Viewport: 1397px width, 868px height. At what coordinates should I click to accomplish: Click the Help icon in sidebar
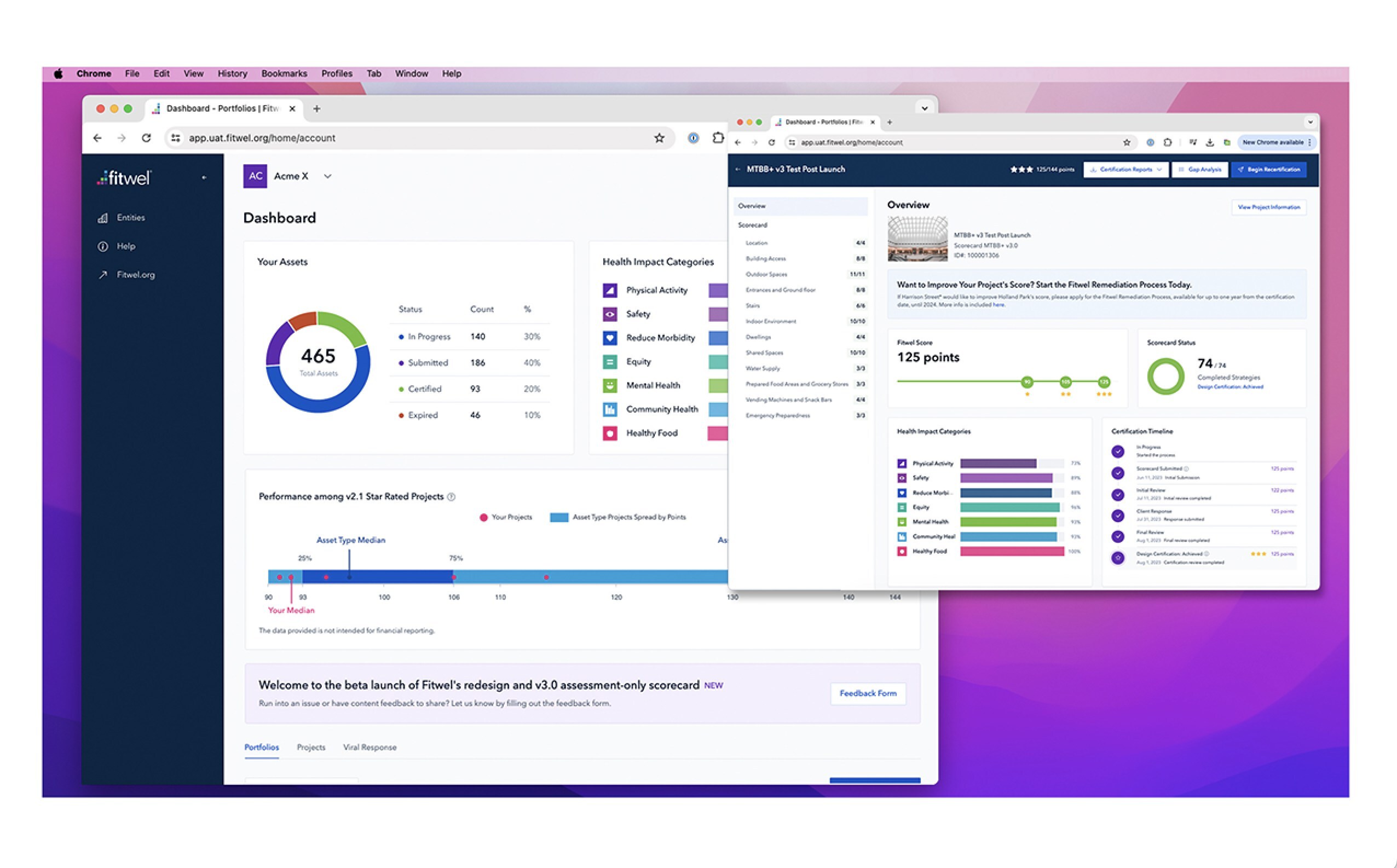(103, 246)
